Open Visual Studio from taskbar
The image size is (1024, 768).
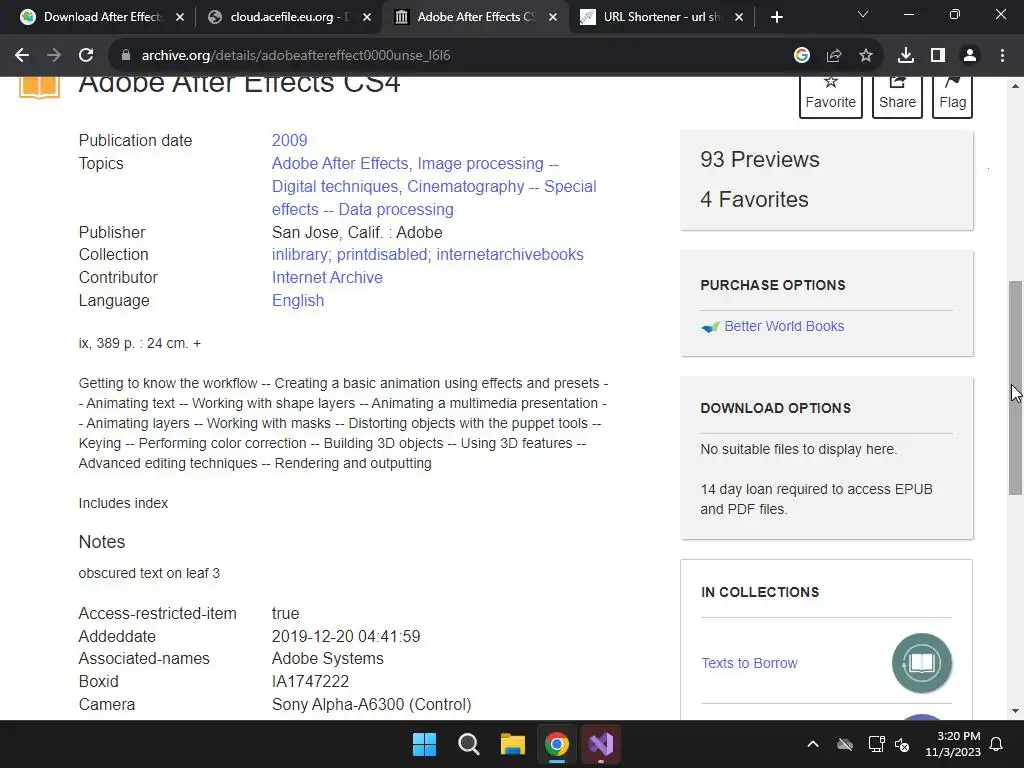pos(601,744)
